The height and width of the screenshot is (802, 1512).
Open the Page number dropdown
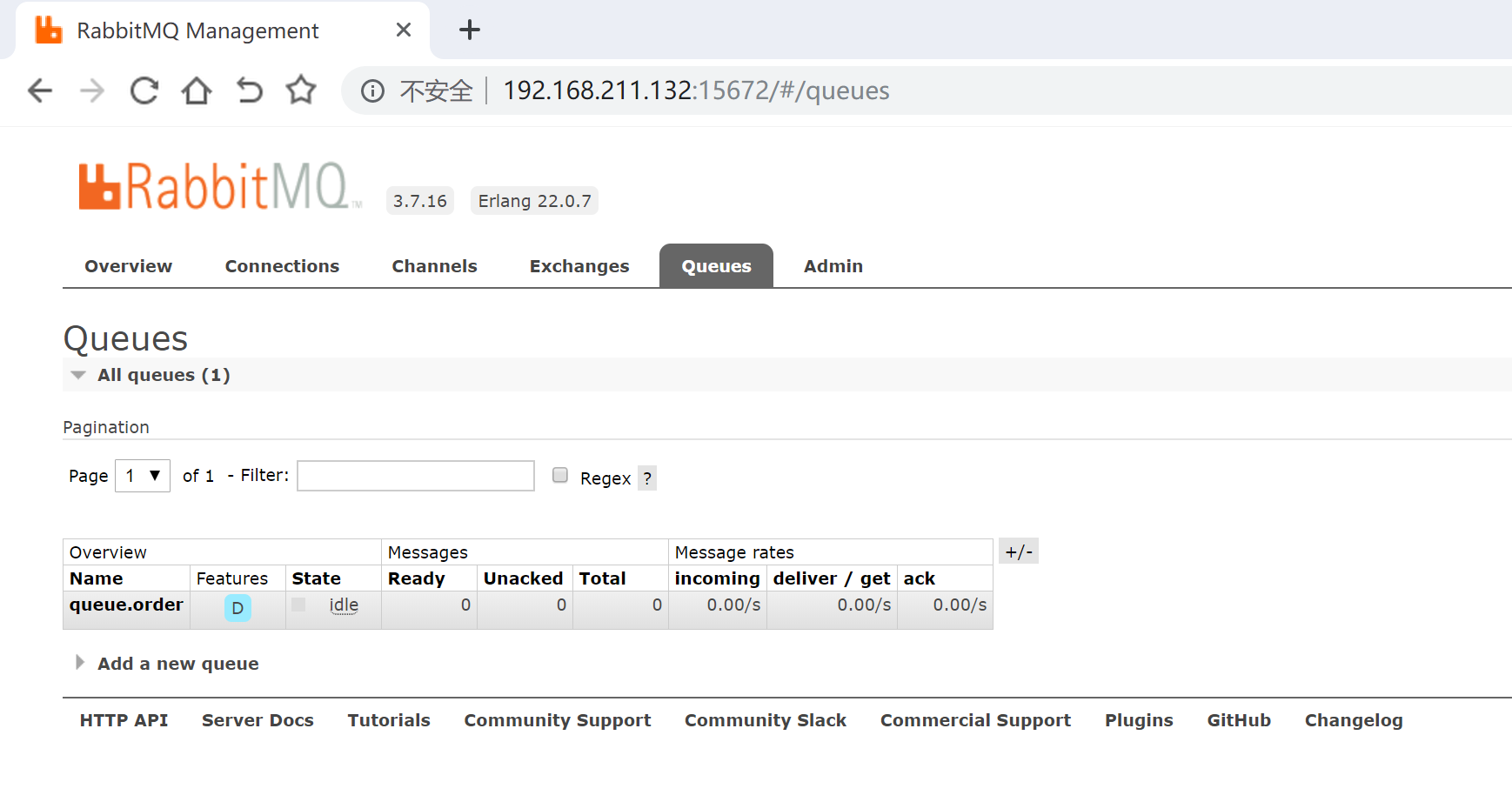pyautogui.click(x=143, y=476)
